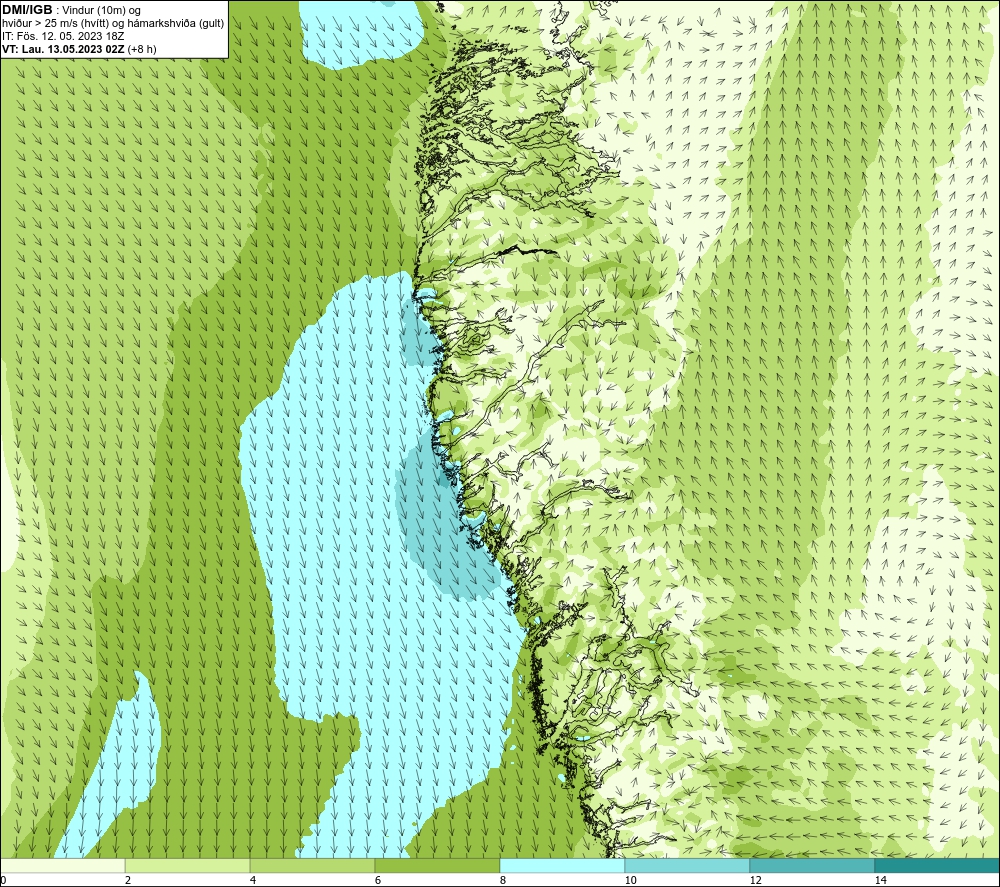Click the 'Vindur (10m) og' text
The image size is (1000, 887).
click(x=101, y=11)
